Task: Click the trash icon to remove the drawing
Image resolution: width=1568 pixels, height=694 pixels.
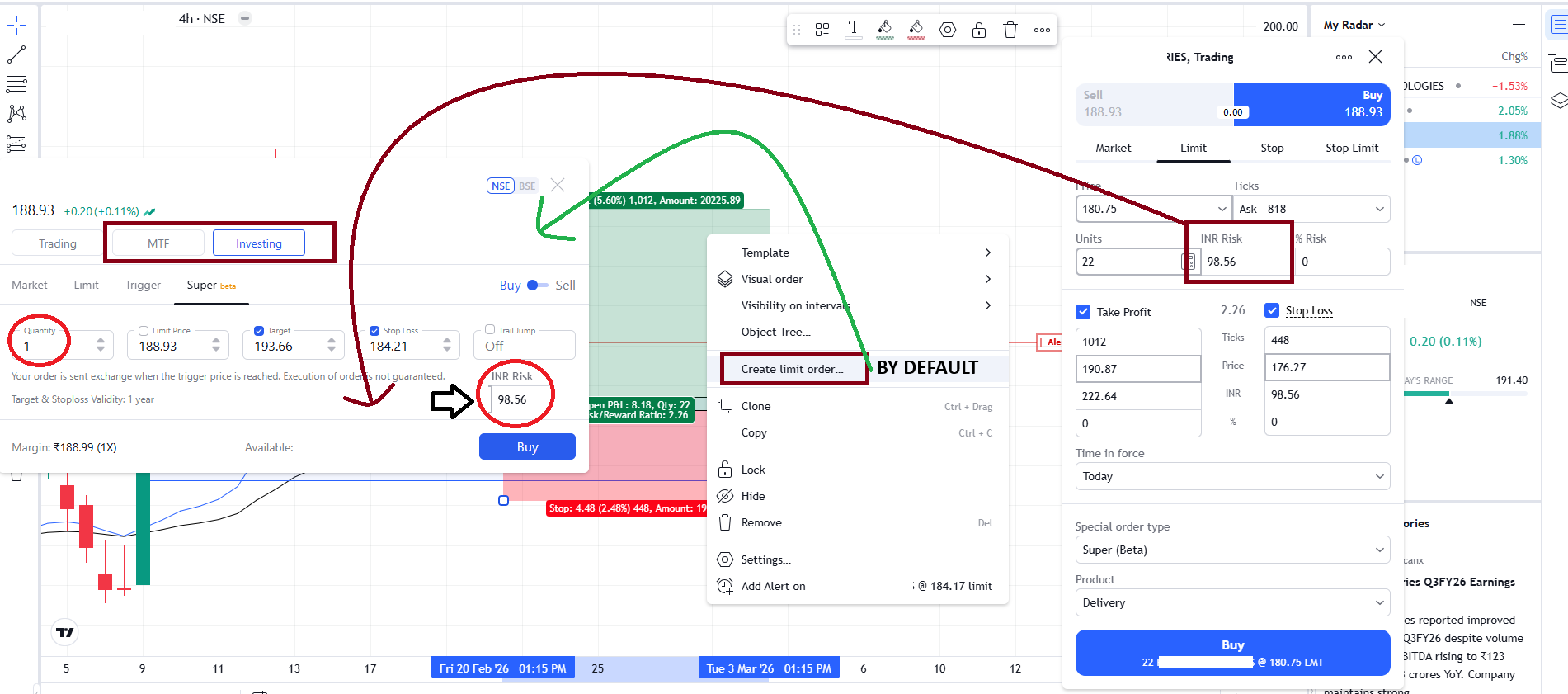Action: pyautogui.click(x=1010, y=30)
